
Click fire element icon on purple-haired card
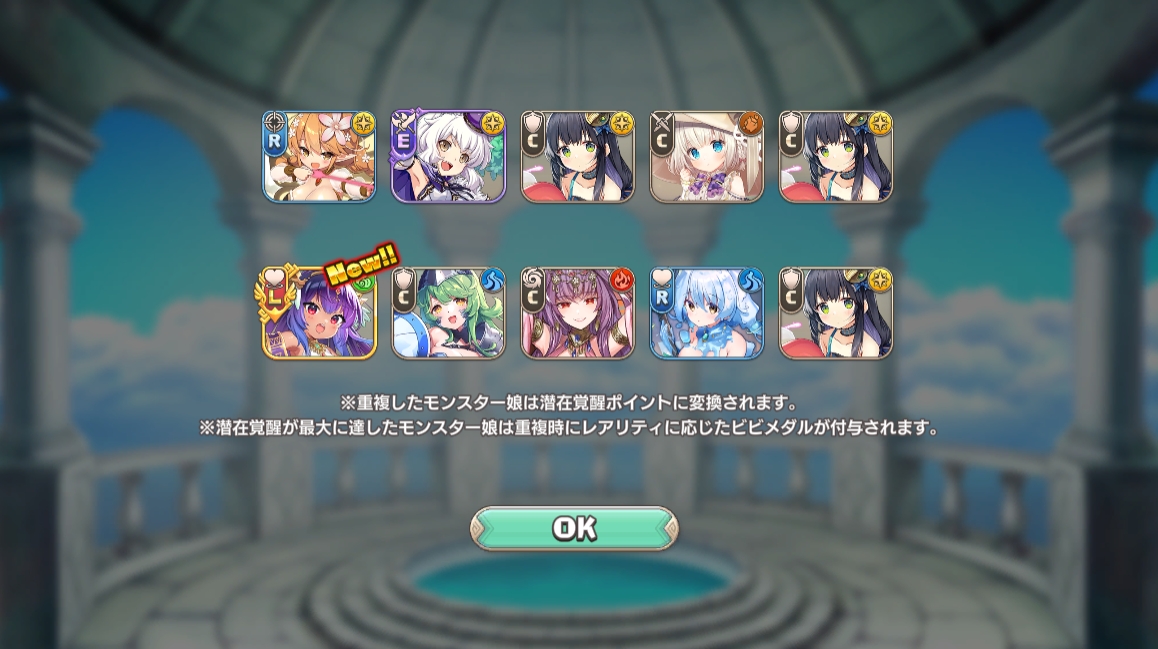(x=621, y=281)
